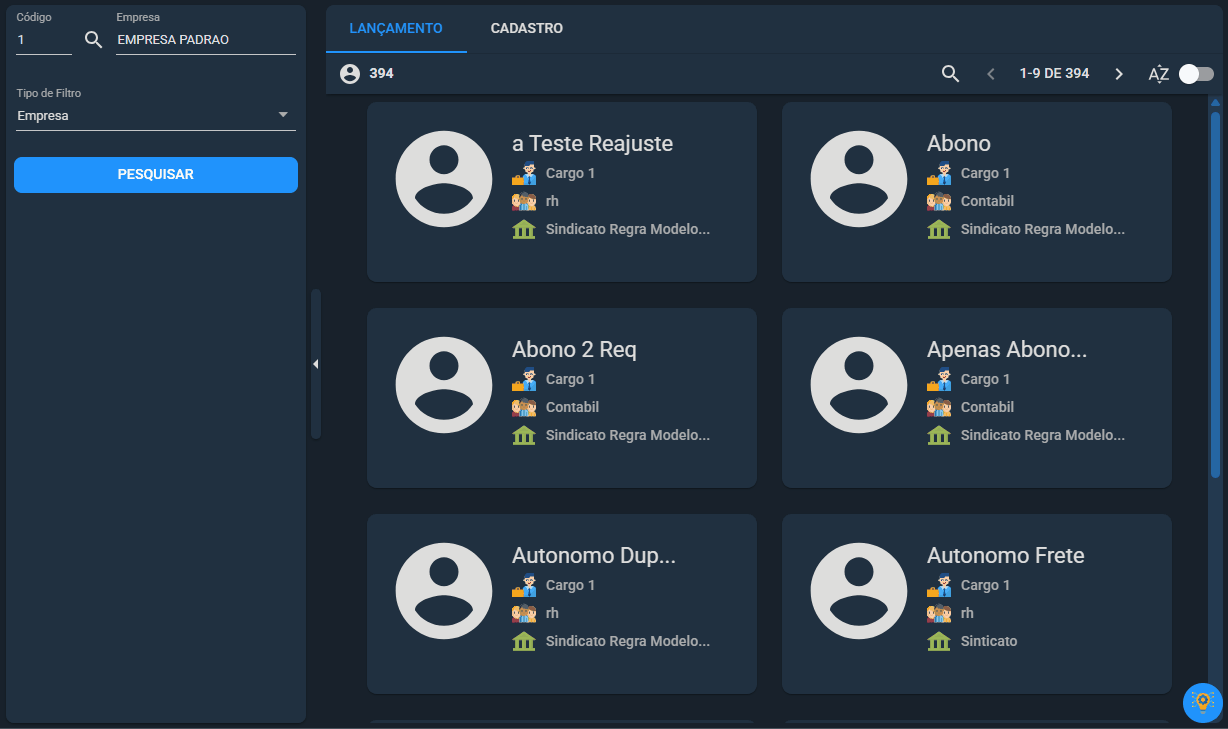Viewport: 1228px width, 729px height.
Task: Click rh on the Autonomo Frete card
Action: click(967, 613)
